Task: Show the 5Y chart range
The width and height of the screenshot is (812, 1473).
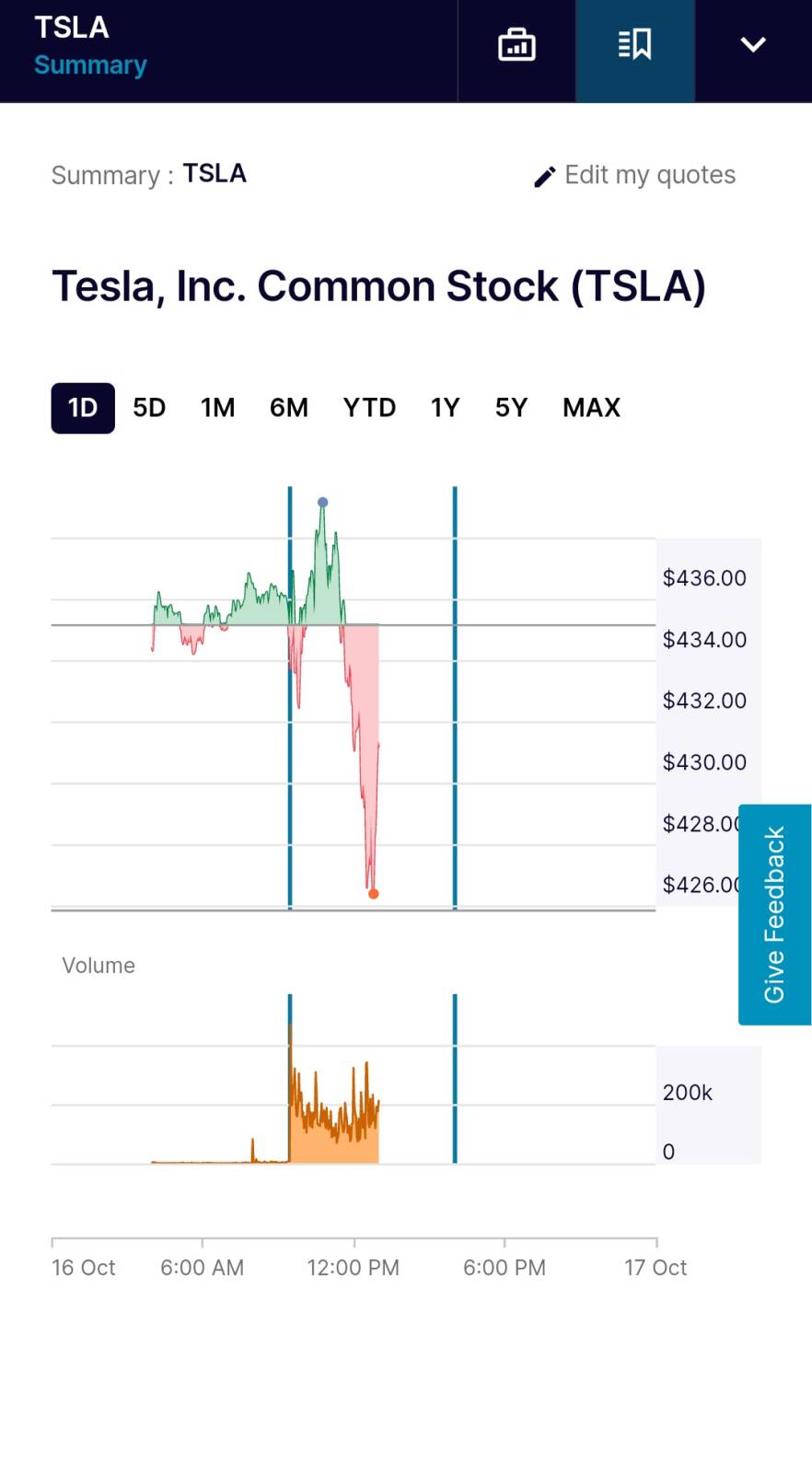Action: [511, 408]
